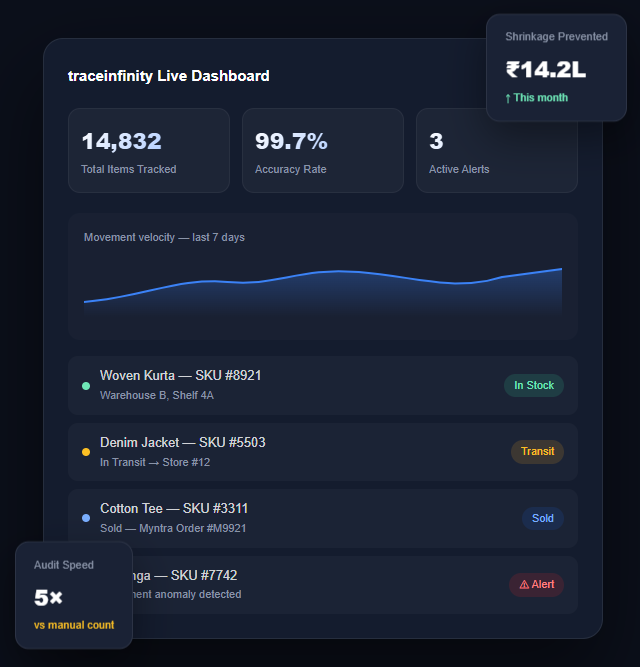
Task: Click Sold — Myntra Order #M9921
Action: tap(173, 528)
